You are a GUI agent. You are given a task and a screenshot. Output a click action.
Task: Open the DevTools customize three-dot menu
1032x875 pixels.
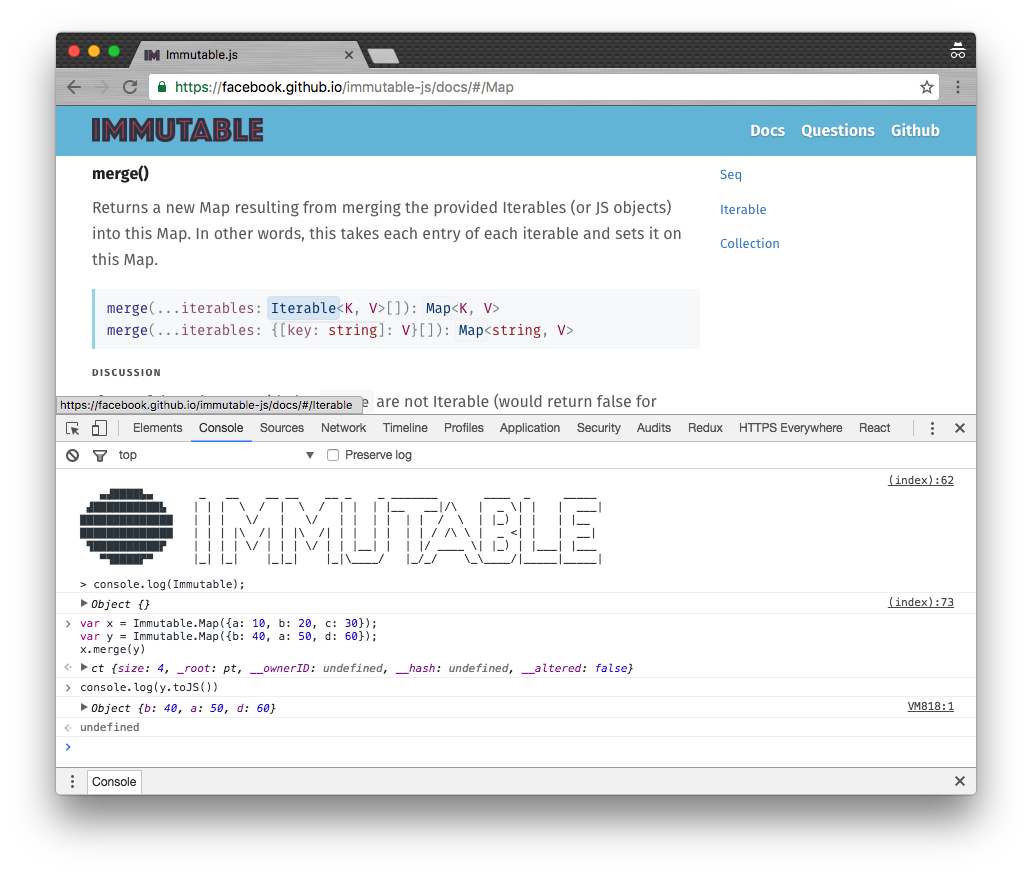tap(932, 429)
